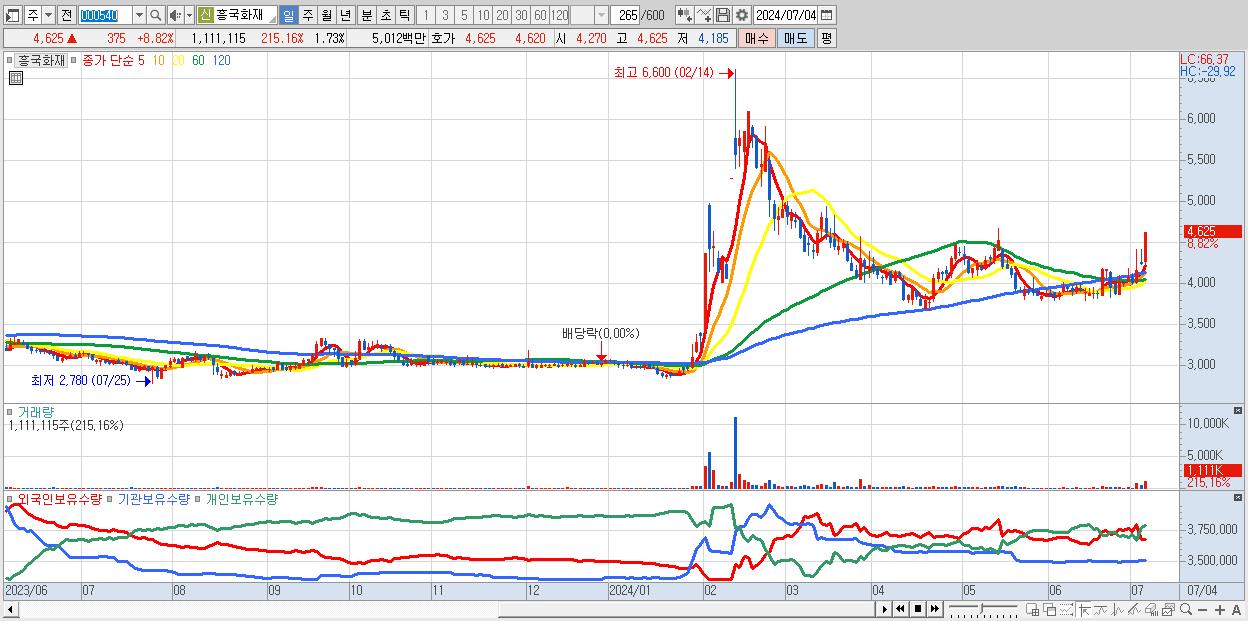Select the 분 minute period tab
Screen dimensions: 1248x621
click(367, 16)
